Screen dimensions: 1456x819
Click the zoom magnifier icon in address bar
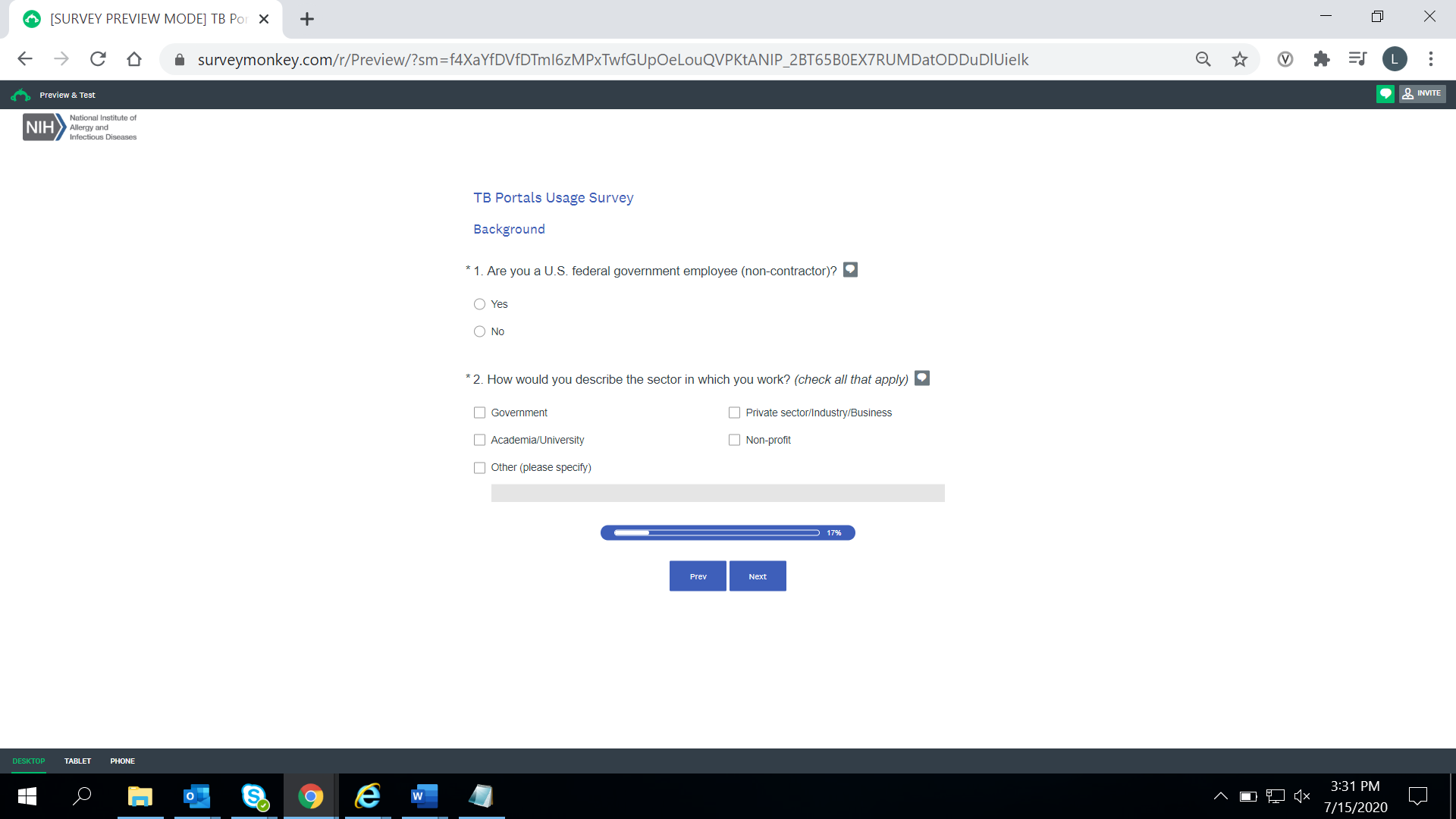1203,59
